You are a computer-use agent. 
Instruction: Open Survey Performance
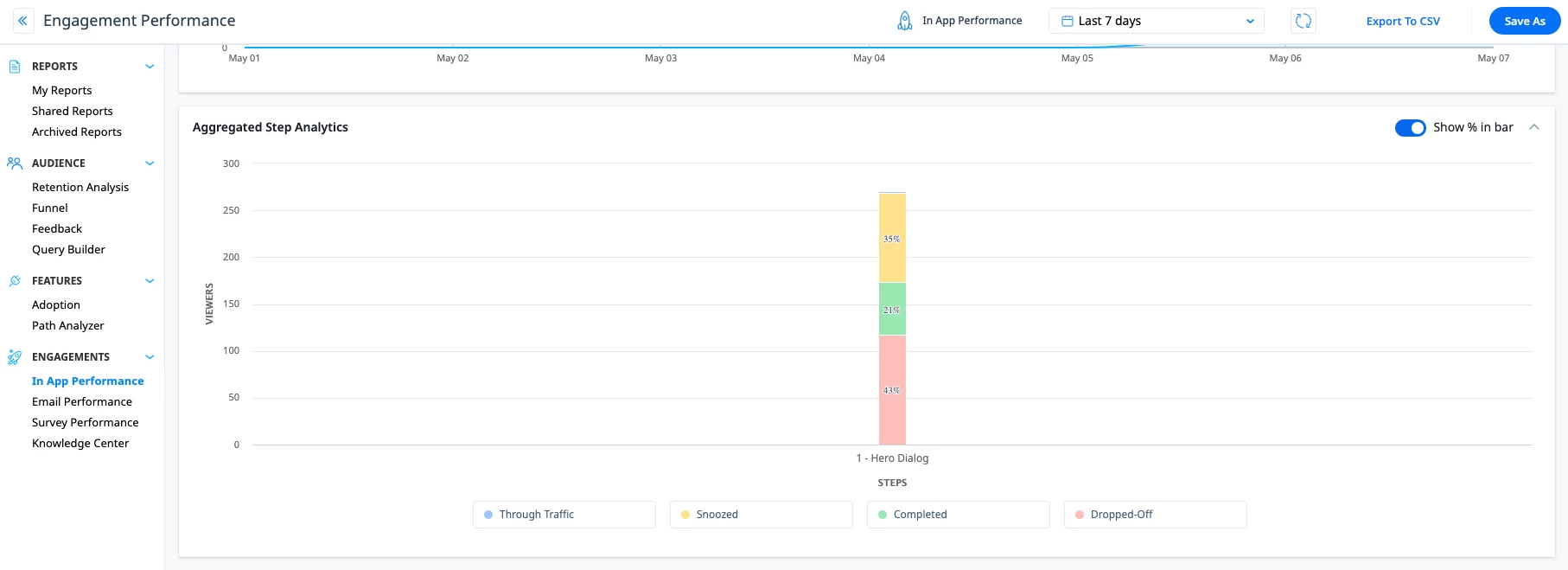coord(86,423)
